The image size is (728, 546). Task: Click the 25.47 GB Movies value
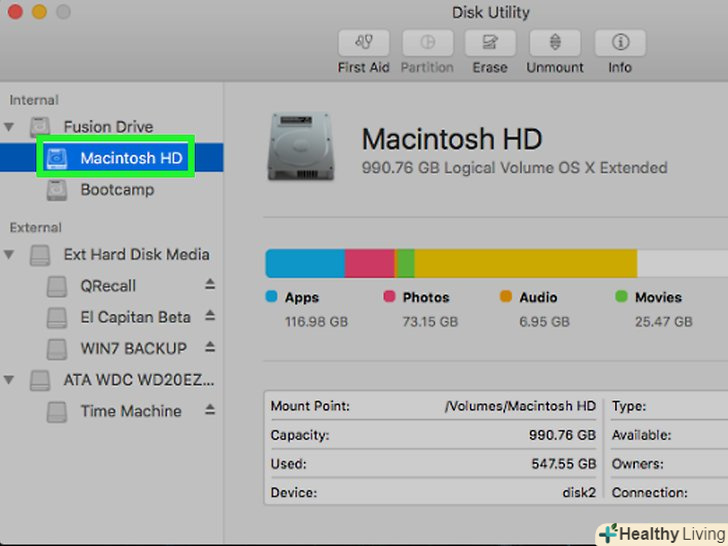click(664, 322)
